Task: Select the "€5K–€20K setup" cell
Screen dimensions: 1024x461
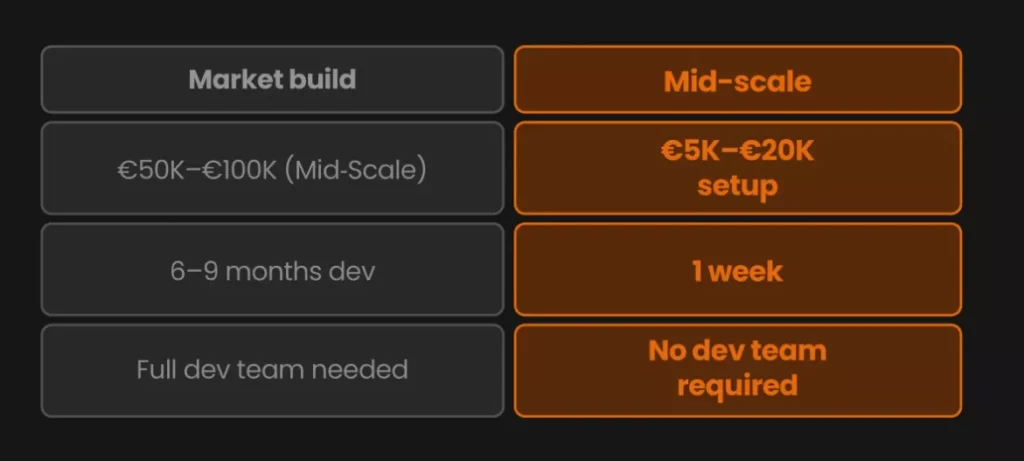Action: [737, 168]
